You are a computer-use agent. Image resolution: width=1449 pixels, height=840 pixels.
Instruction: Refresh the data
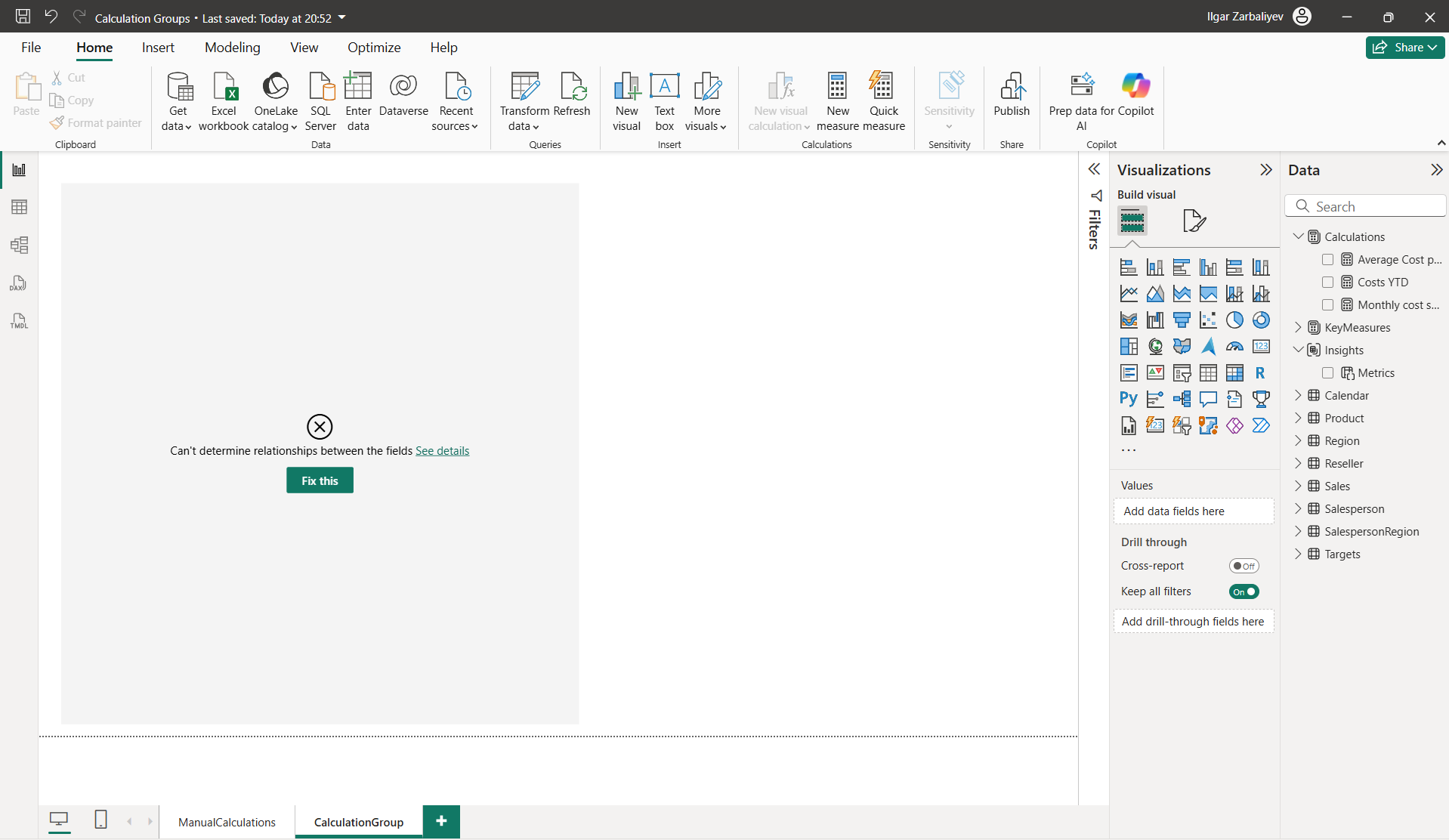572,95
